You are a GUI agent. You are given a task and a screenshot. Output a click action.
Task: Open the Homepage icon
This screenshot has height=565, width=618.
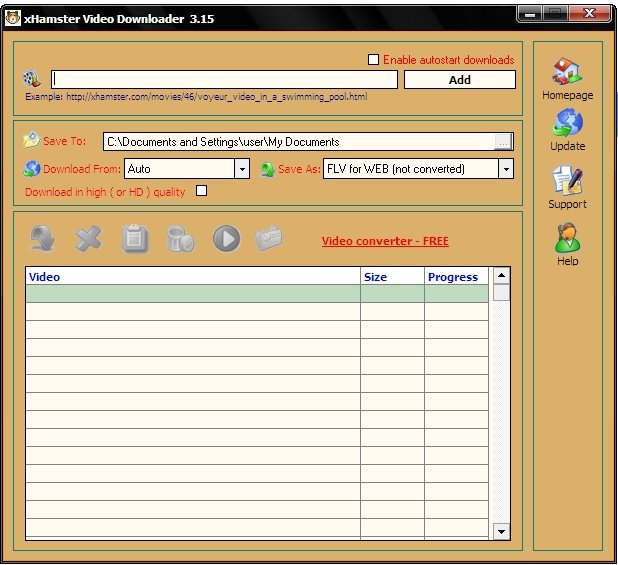pyautogui.click(x=567, y=71)
